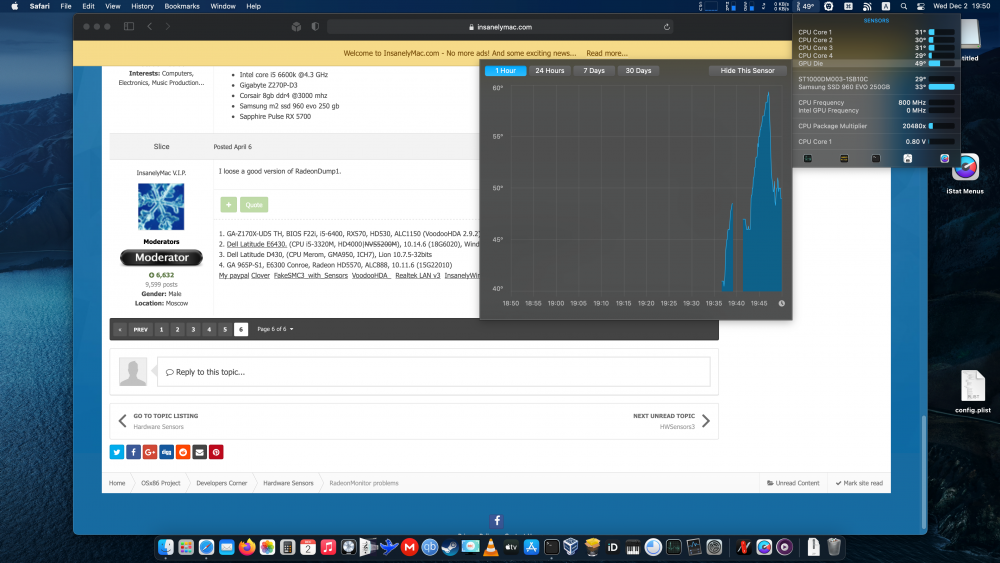1000x563 pixels.
Task: Open FakeSMC3_with_Sensors signature link
Action: point(311,275)
